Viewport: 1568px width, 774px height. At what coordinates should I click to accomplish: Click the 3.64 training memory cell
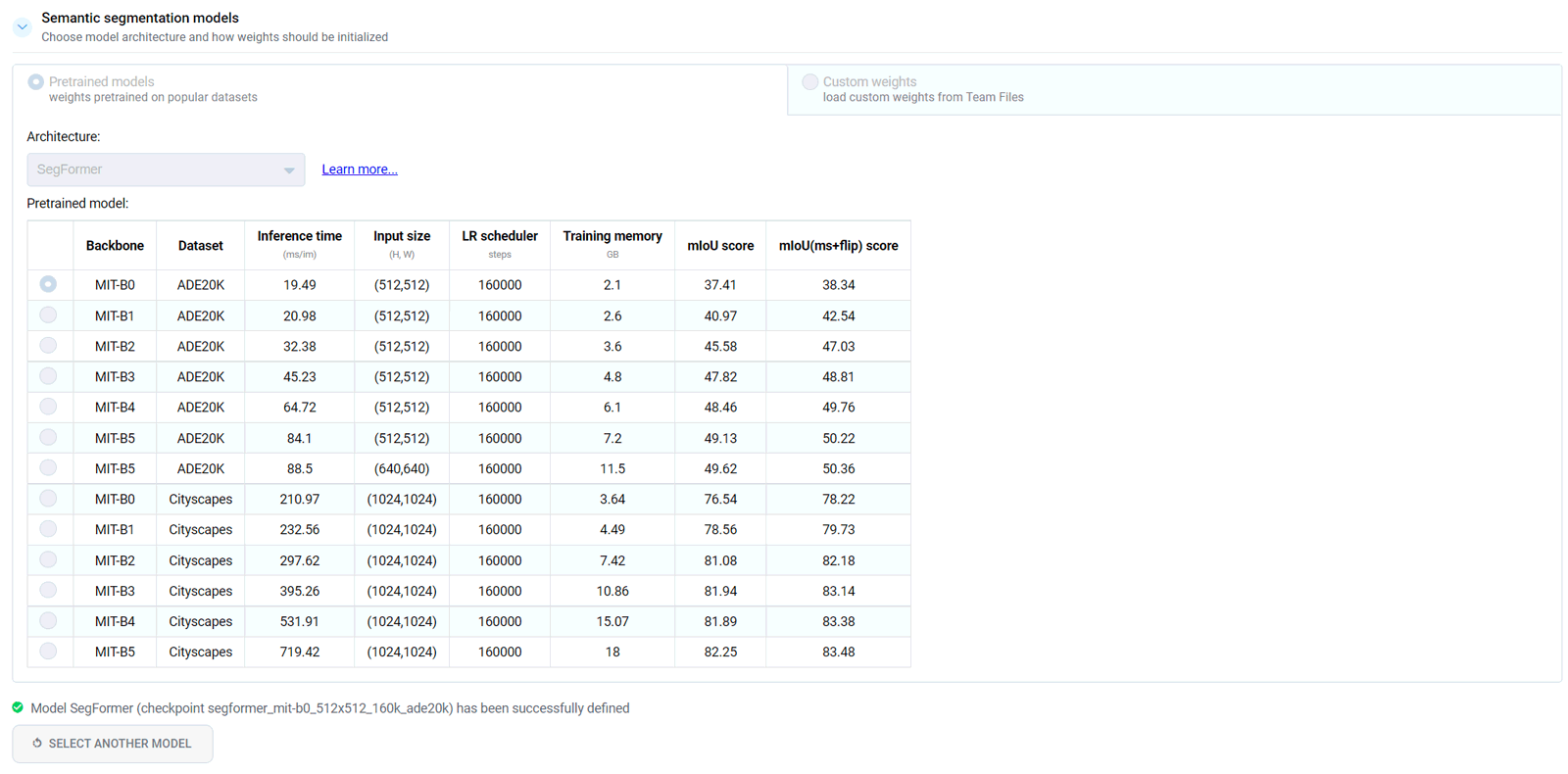click(x=612, y=500)
